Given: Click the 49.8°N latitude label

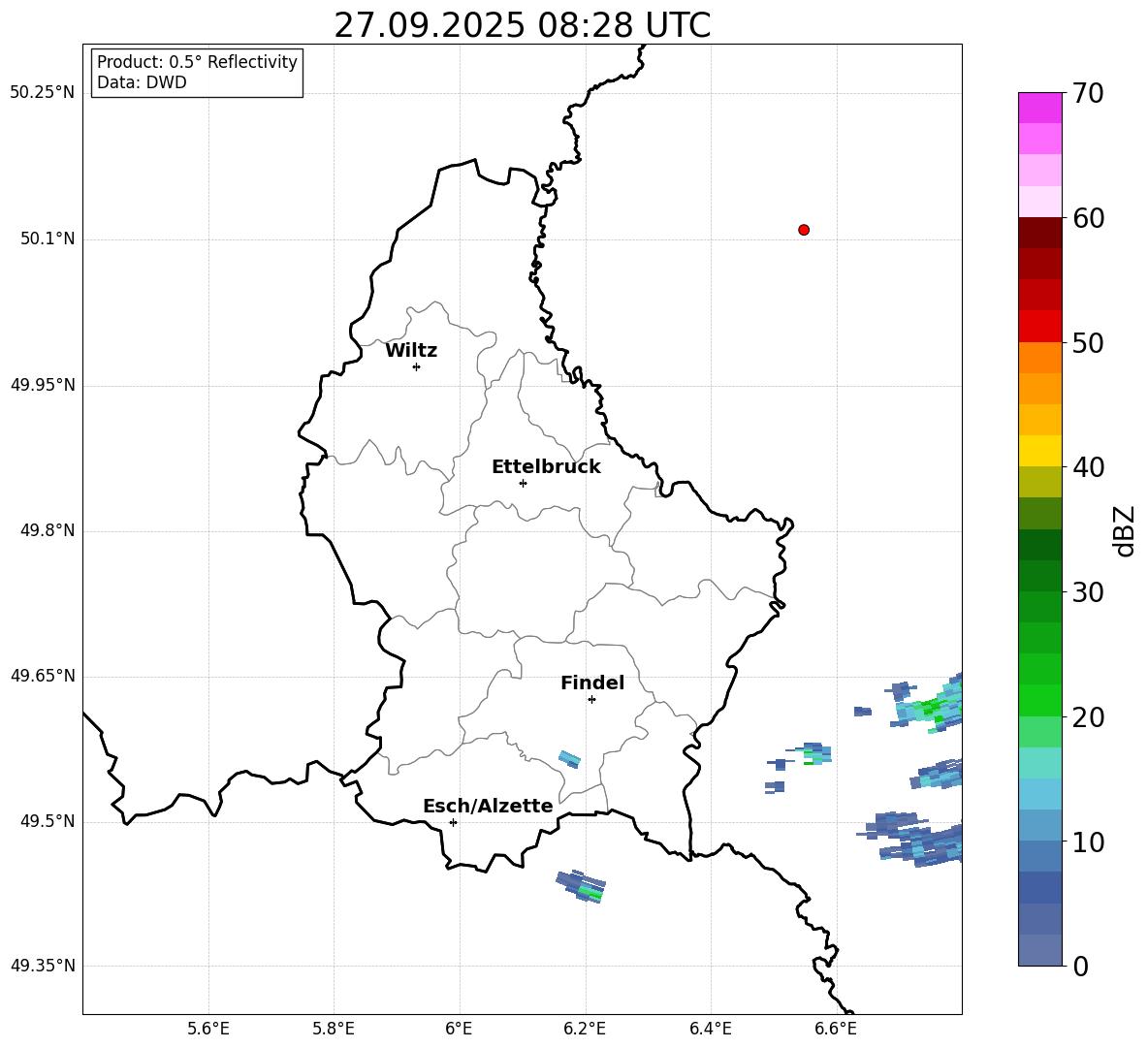Looking at the screenshot, I should click(48, 530).
